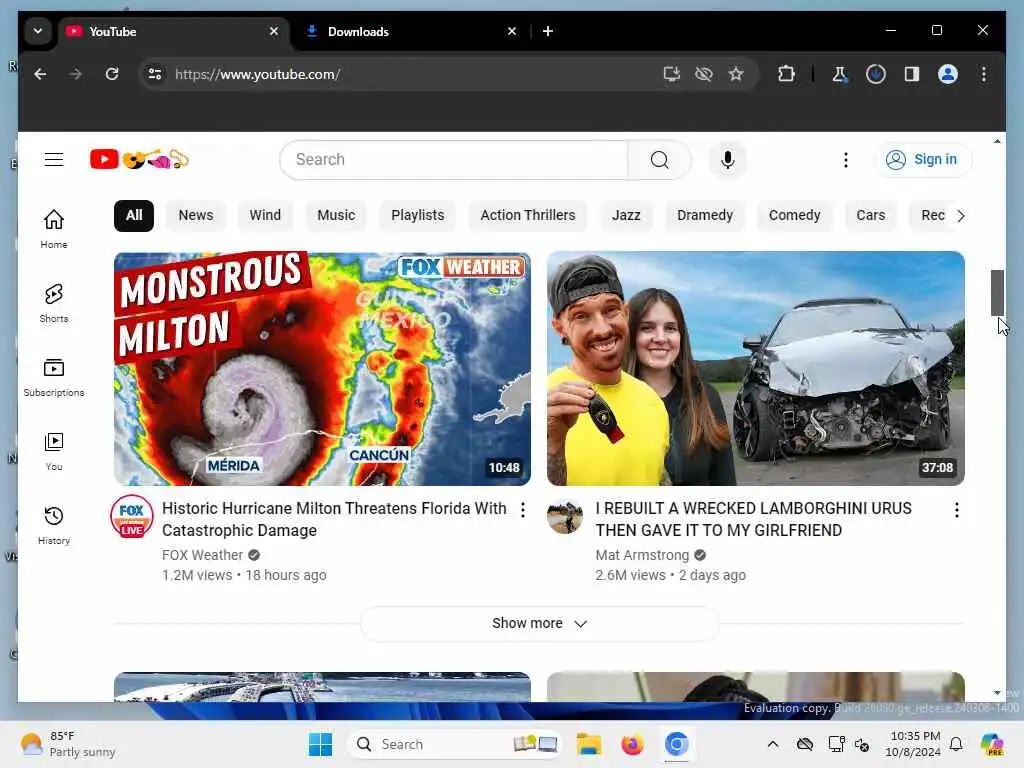Click the YouTube search input field

(x=454, y=160)
